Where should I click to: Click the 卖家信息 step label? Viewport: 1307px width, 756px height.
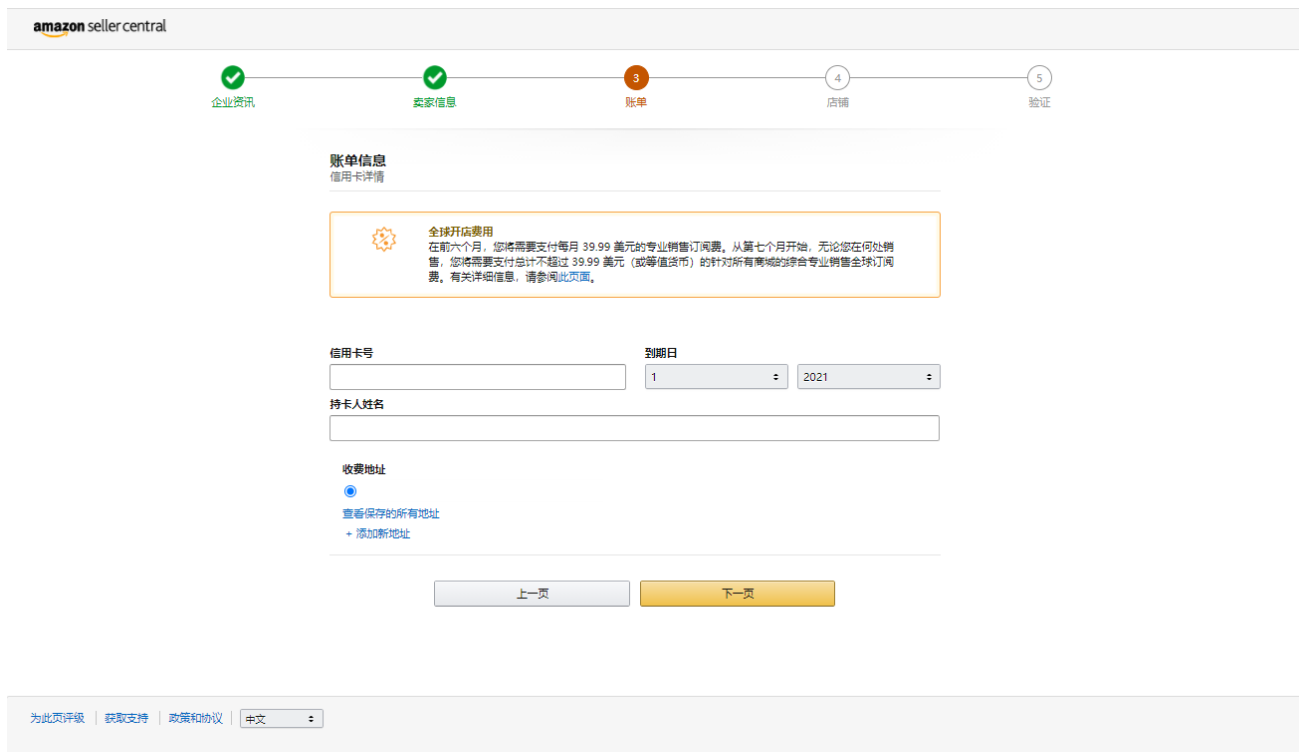(434, 102)
